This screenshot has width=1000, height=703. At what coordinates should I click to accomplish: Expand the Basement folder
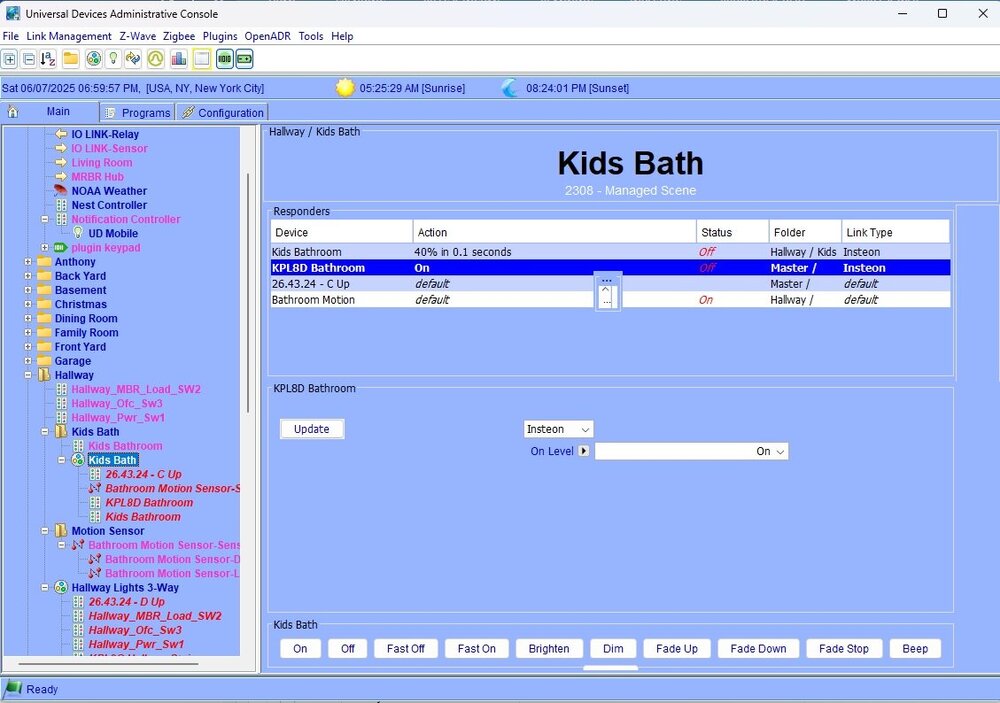coord(28,290)
